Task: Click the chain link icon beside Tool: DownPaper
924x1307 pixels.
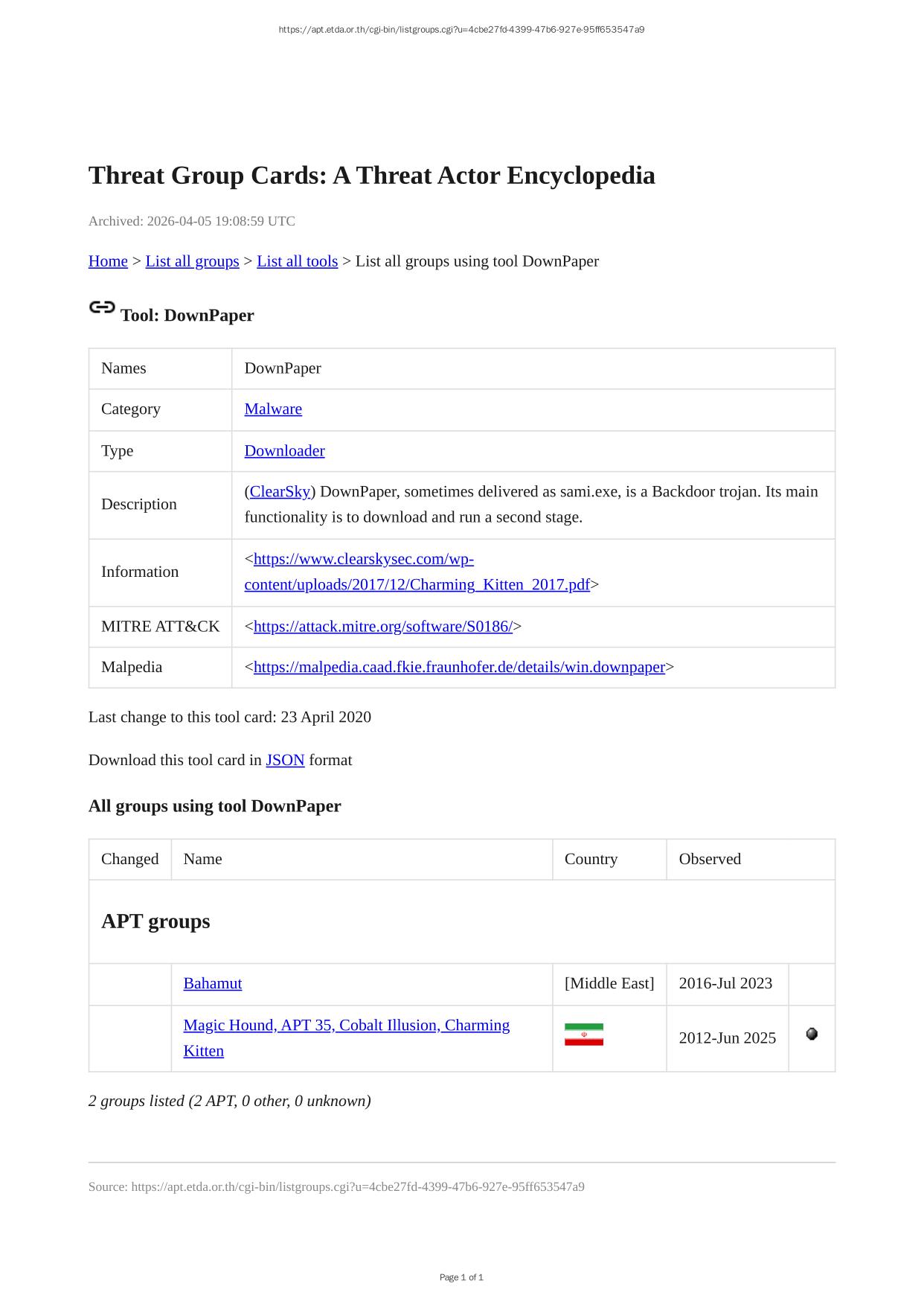Action: click(x=102, y=307)
